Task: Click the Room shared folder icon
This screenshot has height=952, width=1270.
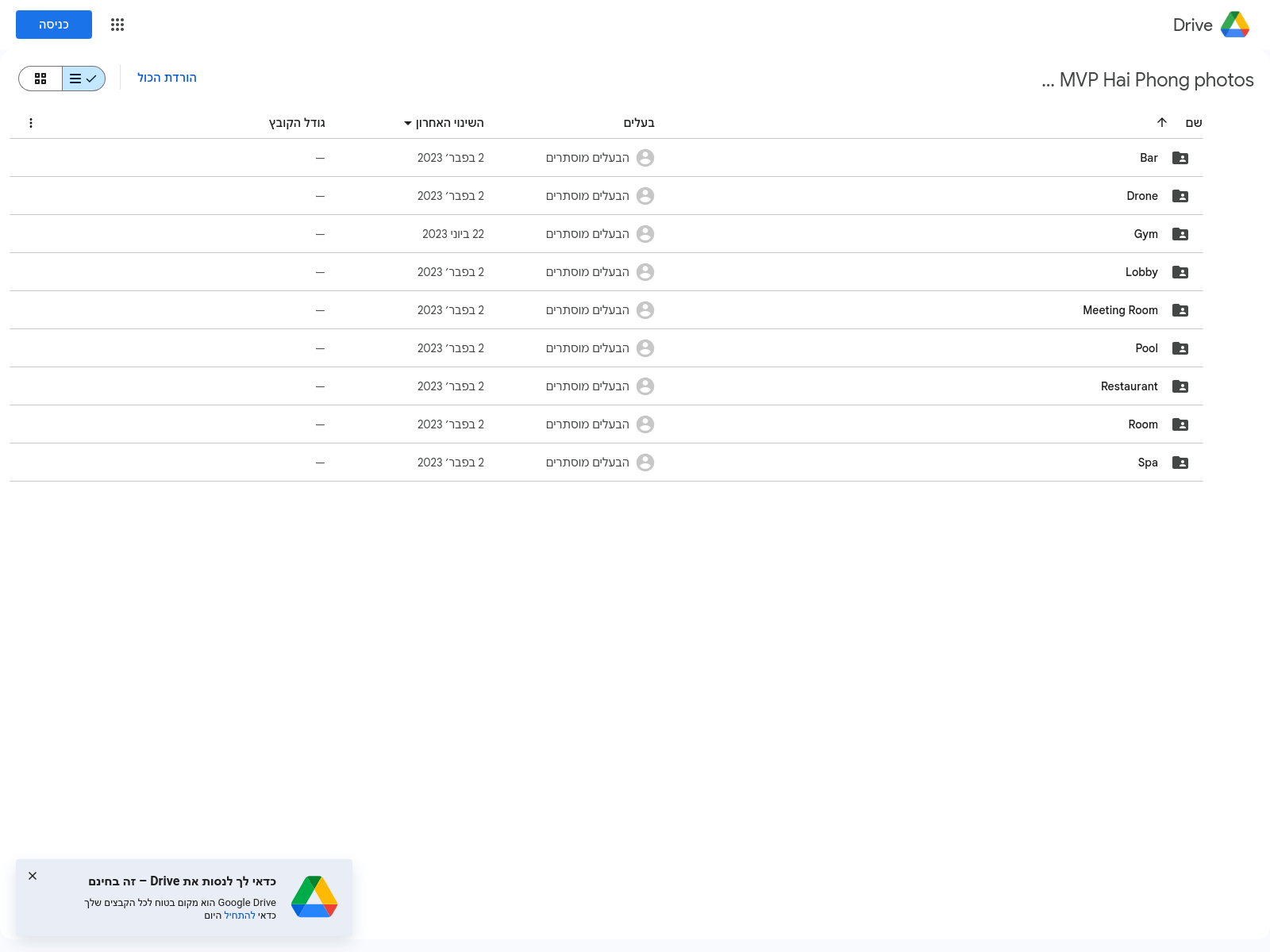Action: [x=1180, y=424]
